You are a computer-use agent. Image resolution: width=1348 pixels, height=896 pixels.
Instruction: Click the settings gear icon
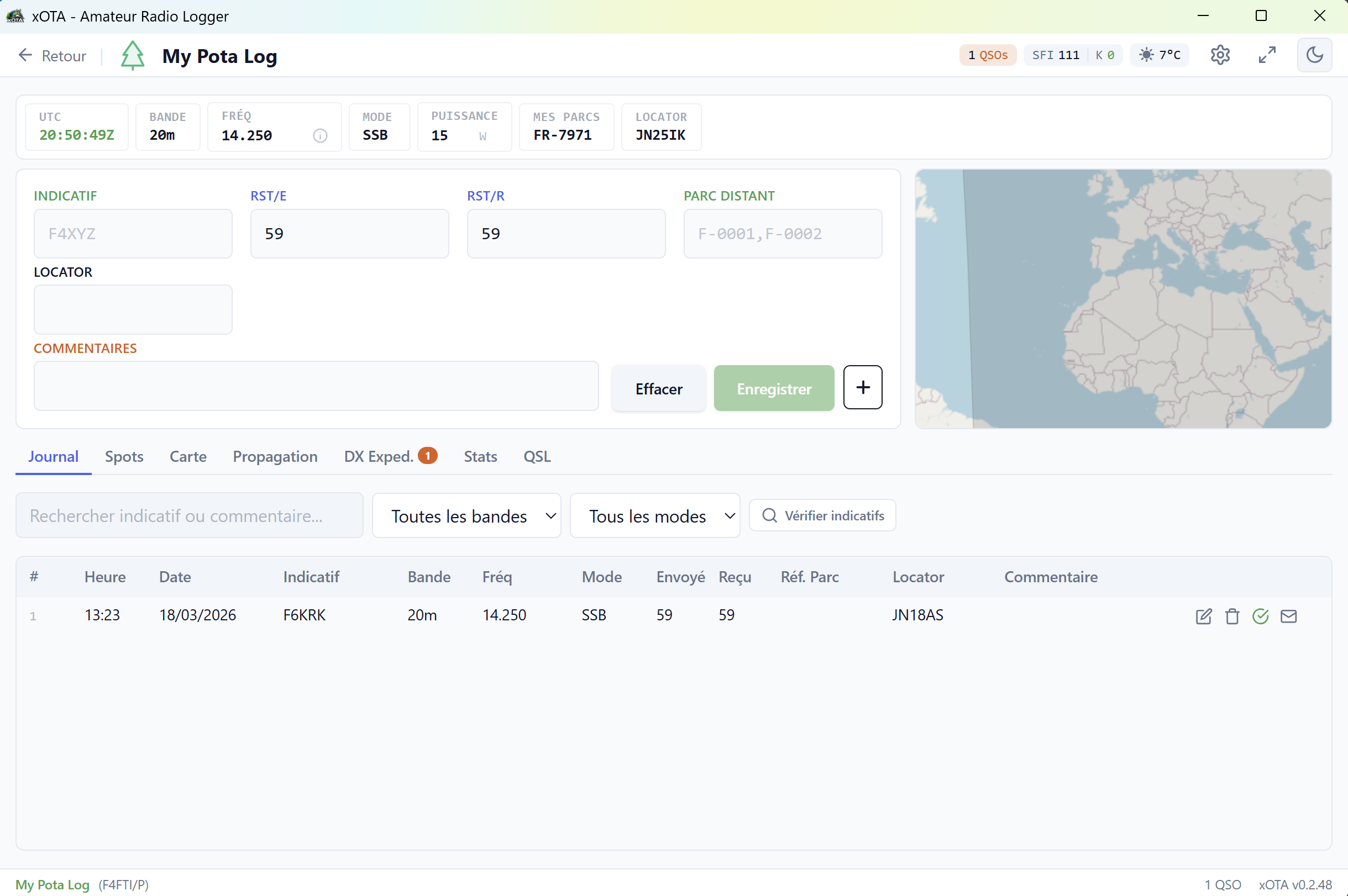click(x=1220, y=55)
